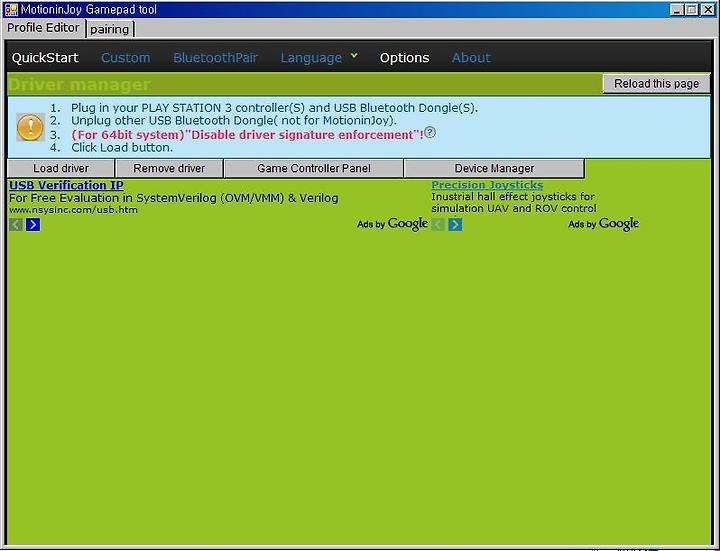This screenshot has height=551, width=720.
Task: Open Device Manager
Action: pos(494,169)
